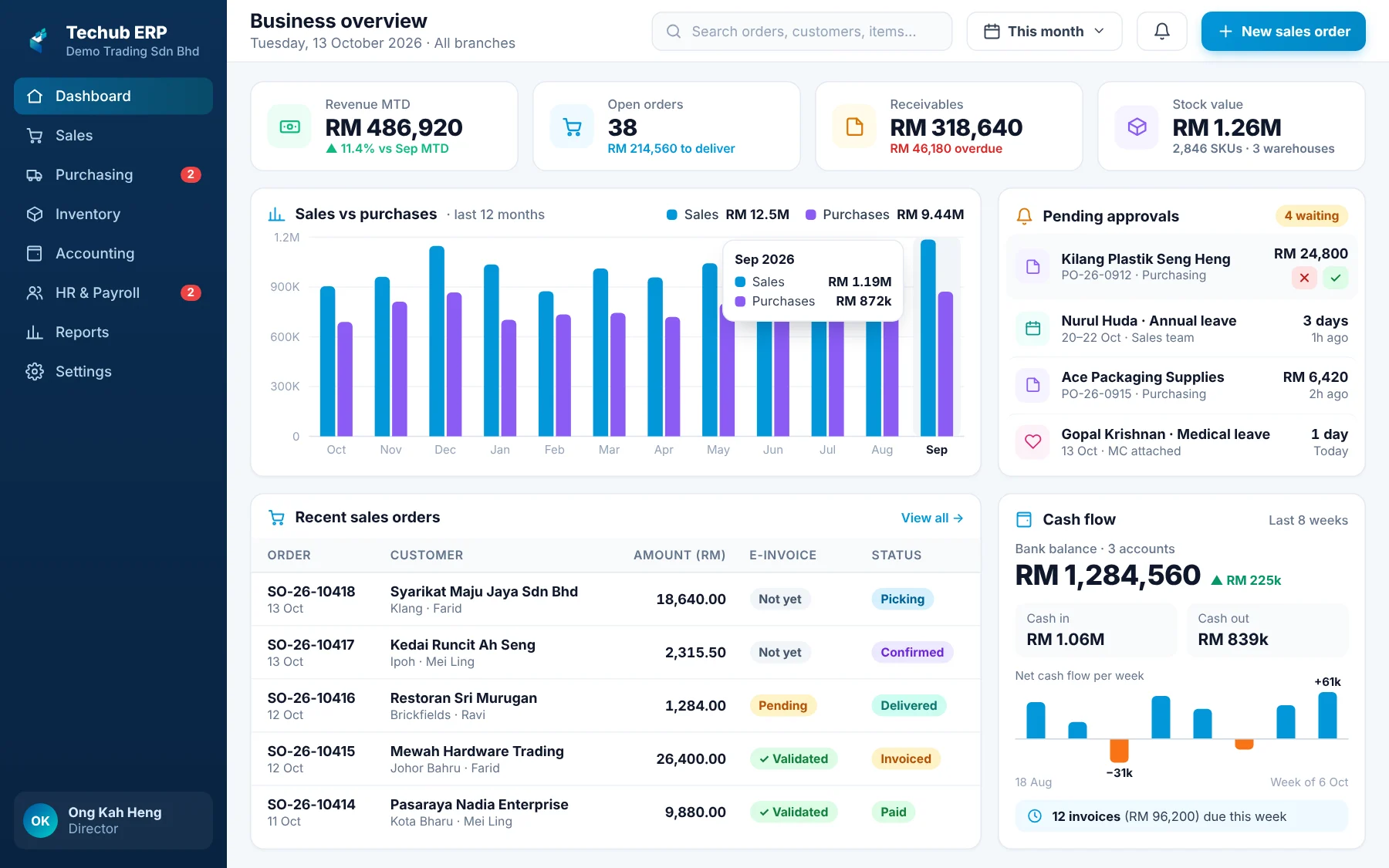Click the Picking status badge

[902, 599]
